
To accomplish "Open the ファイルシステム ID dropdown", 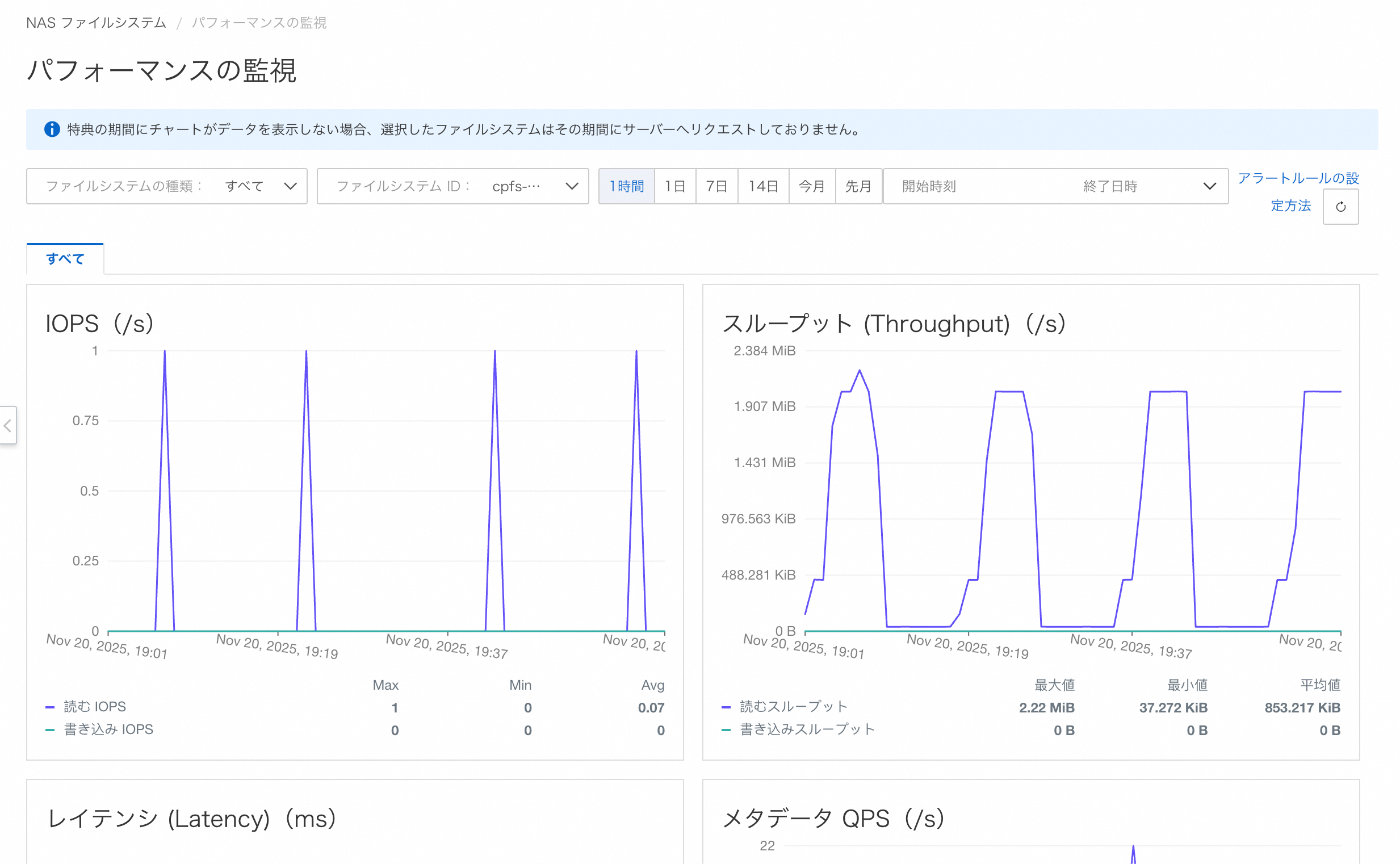I will [x=452, y=186].
